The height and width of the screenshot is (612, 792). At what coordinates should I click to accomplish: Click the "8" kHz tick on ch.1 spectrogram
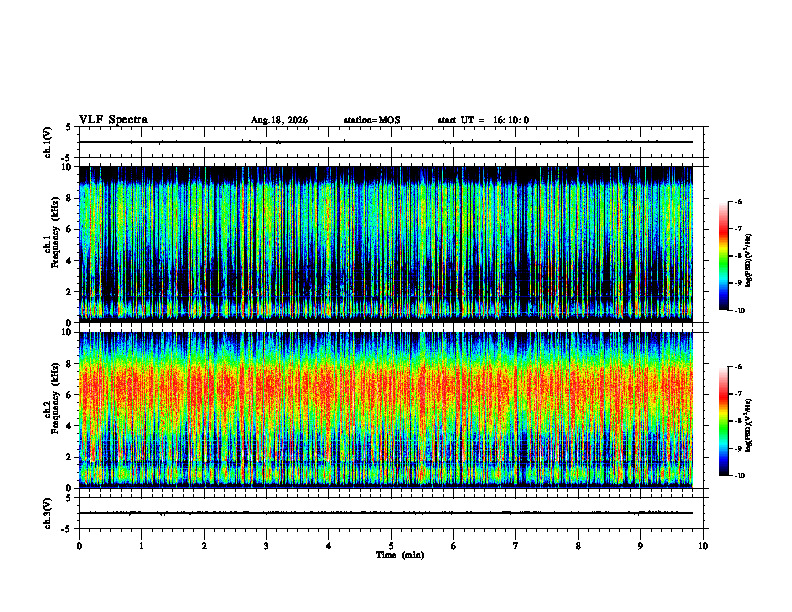[x=69, y=198]
